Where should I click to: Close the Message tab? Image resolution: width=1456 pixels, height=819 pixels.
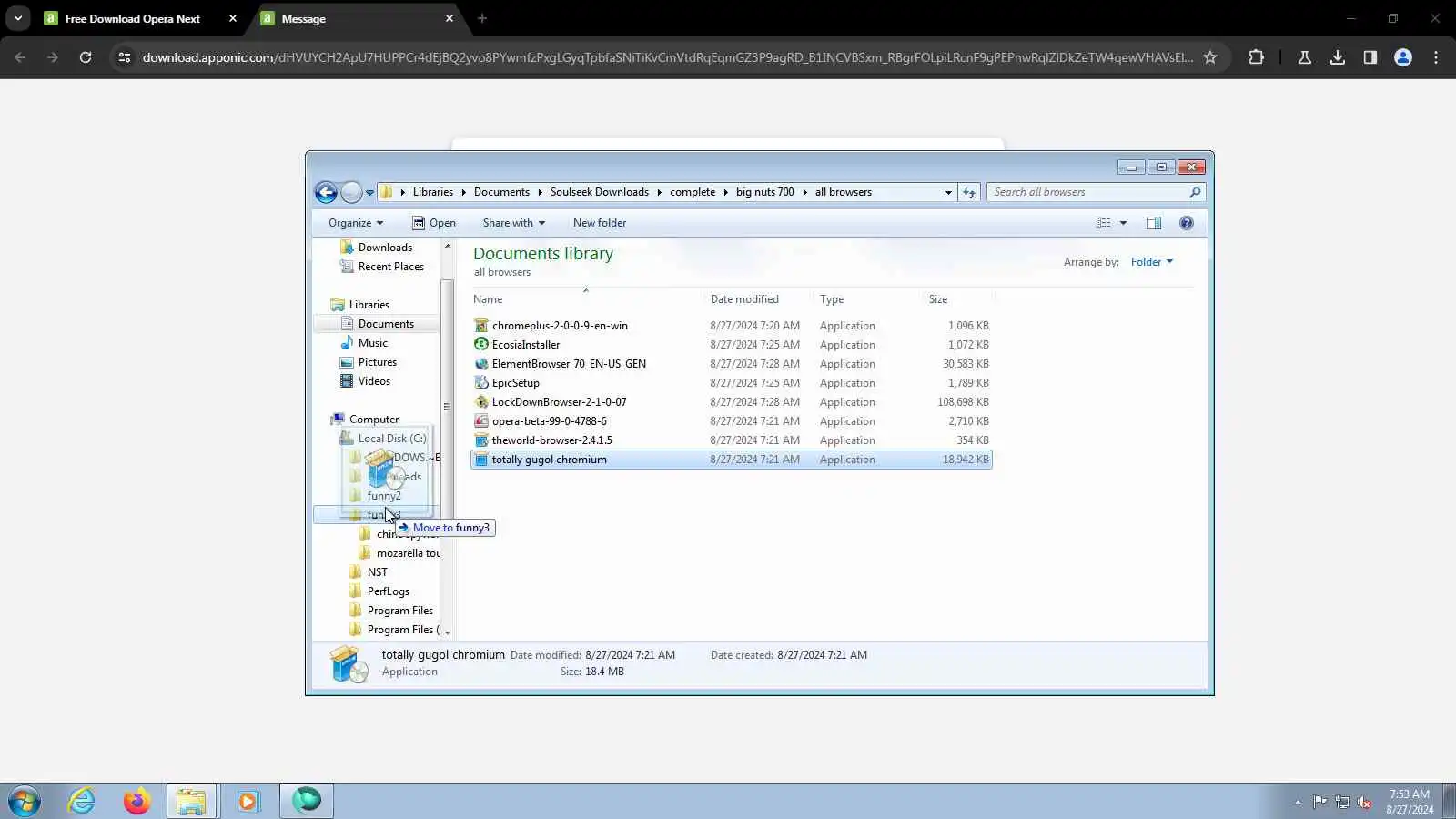tap(450, 18)
